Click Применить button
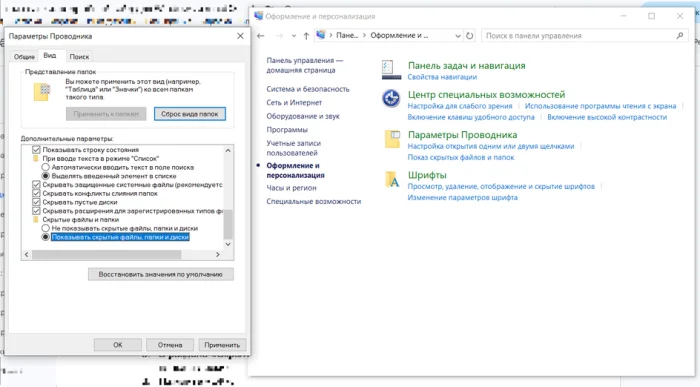 tap(222, 345)
